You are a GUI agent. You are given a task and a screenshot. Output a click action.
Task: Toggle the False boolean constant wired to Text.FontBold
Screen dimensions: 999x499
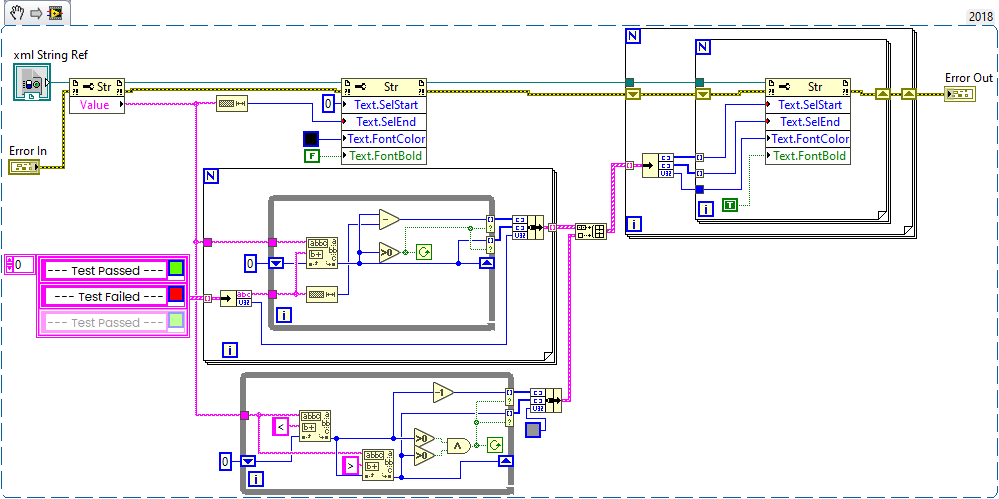[312, 156]
